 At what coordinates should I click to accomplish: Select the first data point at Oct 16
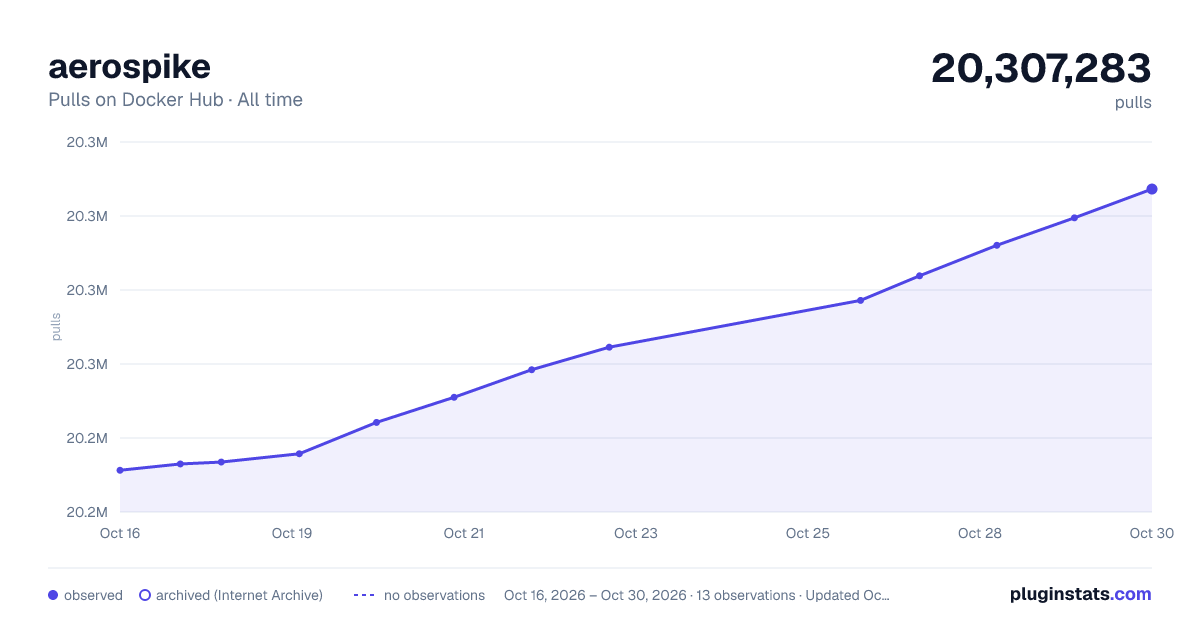tap(120, 470)
